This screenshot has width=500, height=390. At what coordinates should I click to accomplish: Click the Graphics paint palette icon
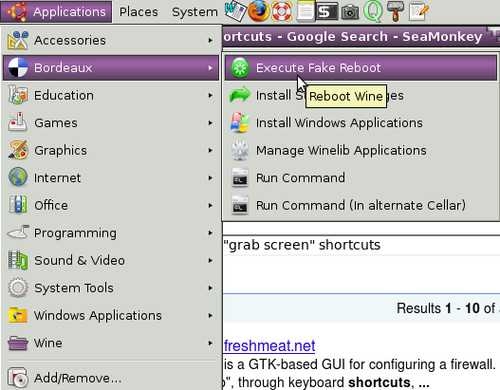(18, 150)
